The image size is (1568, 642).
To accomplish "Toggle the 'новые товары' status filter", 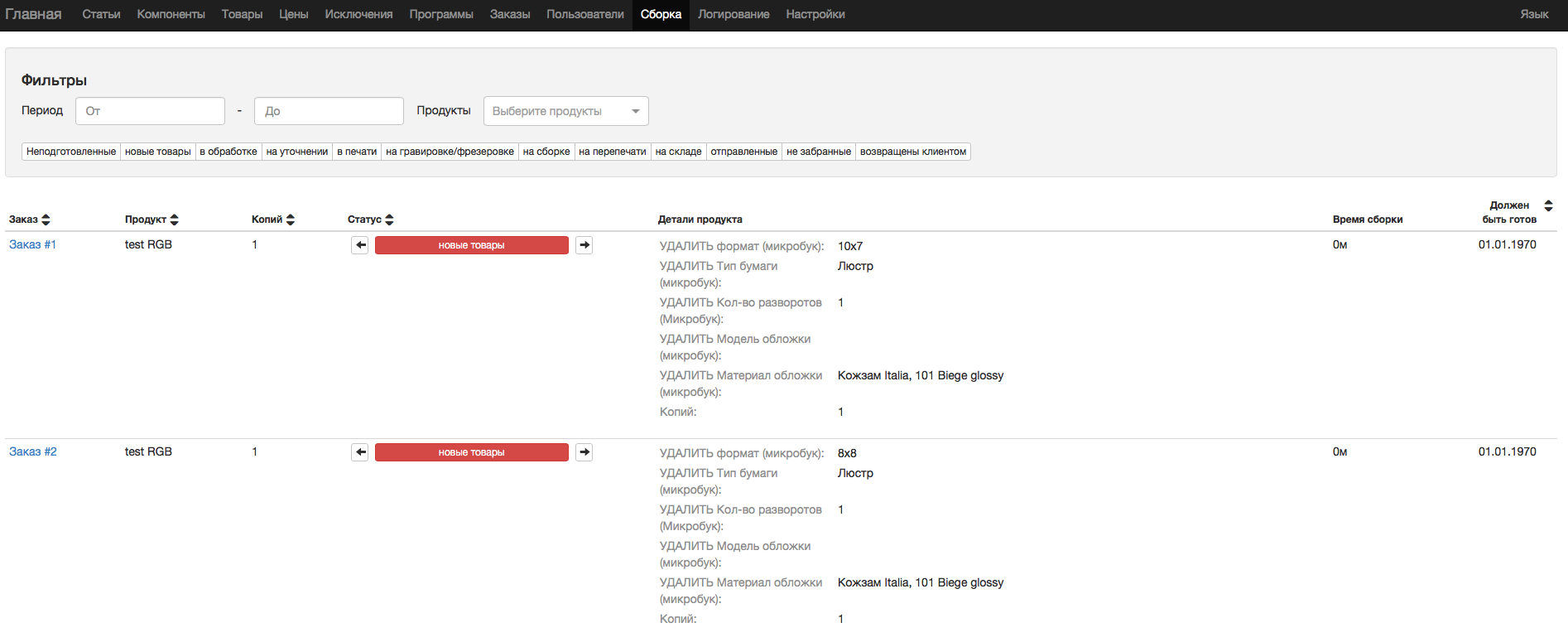I will click(x=157, y=152).
